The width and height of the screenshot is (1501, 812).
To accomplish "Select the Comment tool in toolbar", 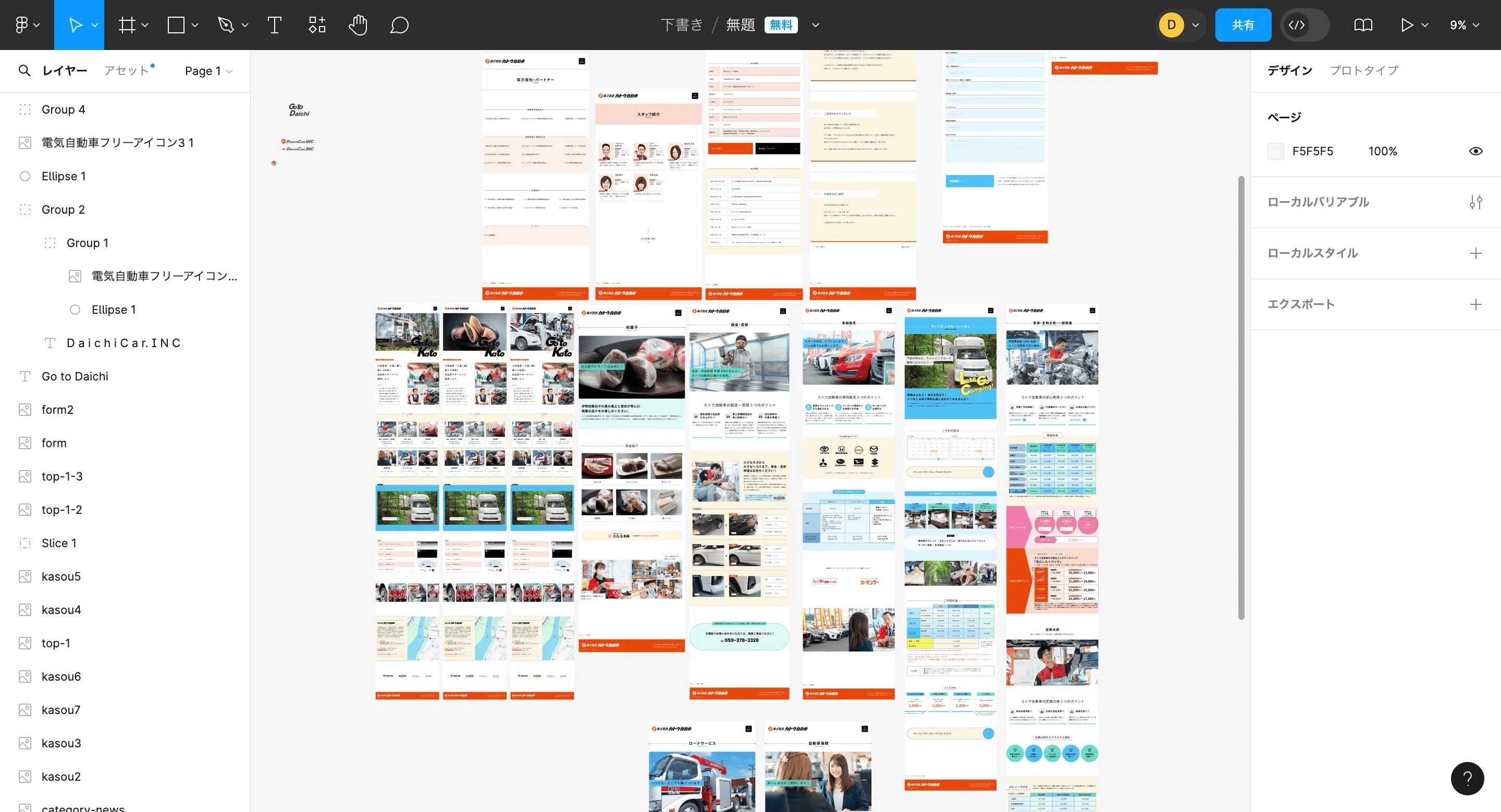I will tap(398, 25).
